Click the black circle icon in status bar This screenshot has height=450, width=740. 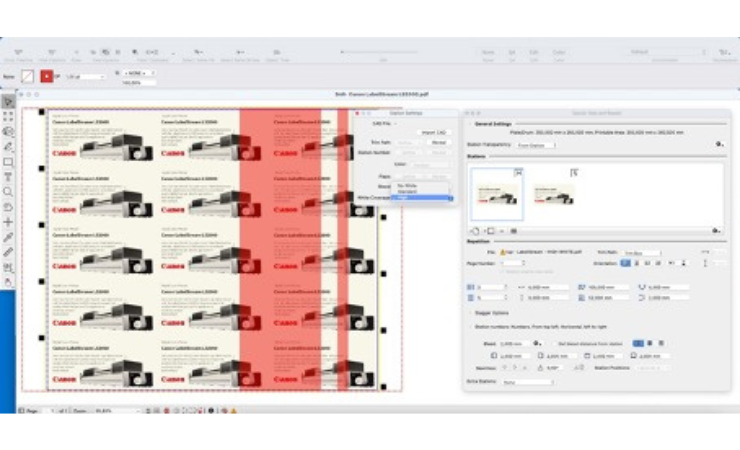coord(211,411)
